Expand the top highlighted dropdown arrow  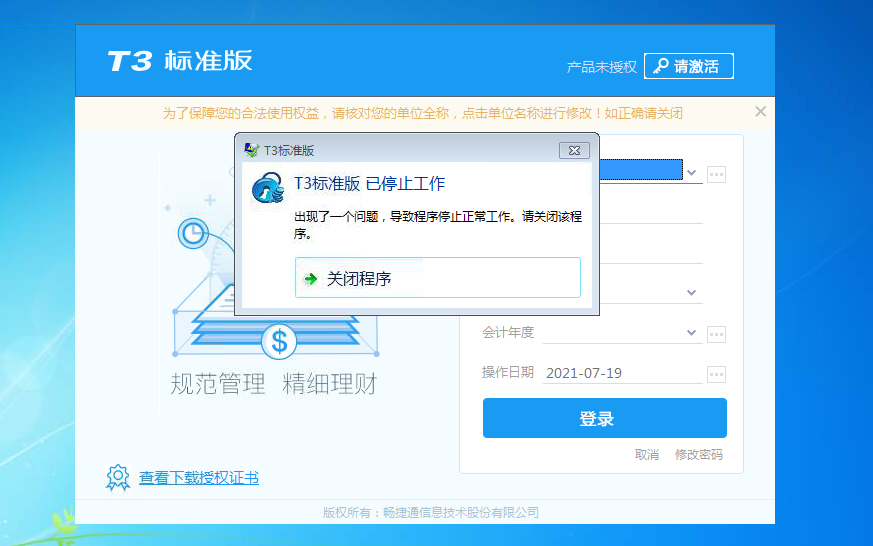pyautogui.click(x=691, y=173)
